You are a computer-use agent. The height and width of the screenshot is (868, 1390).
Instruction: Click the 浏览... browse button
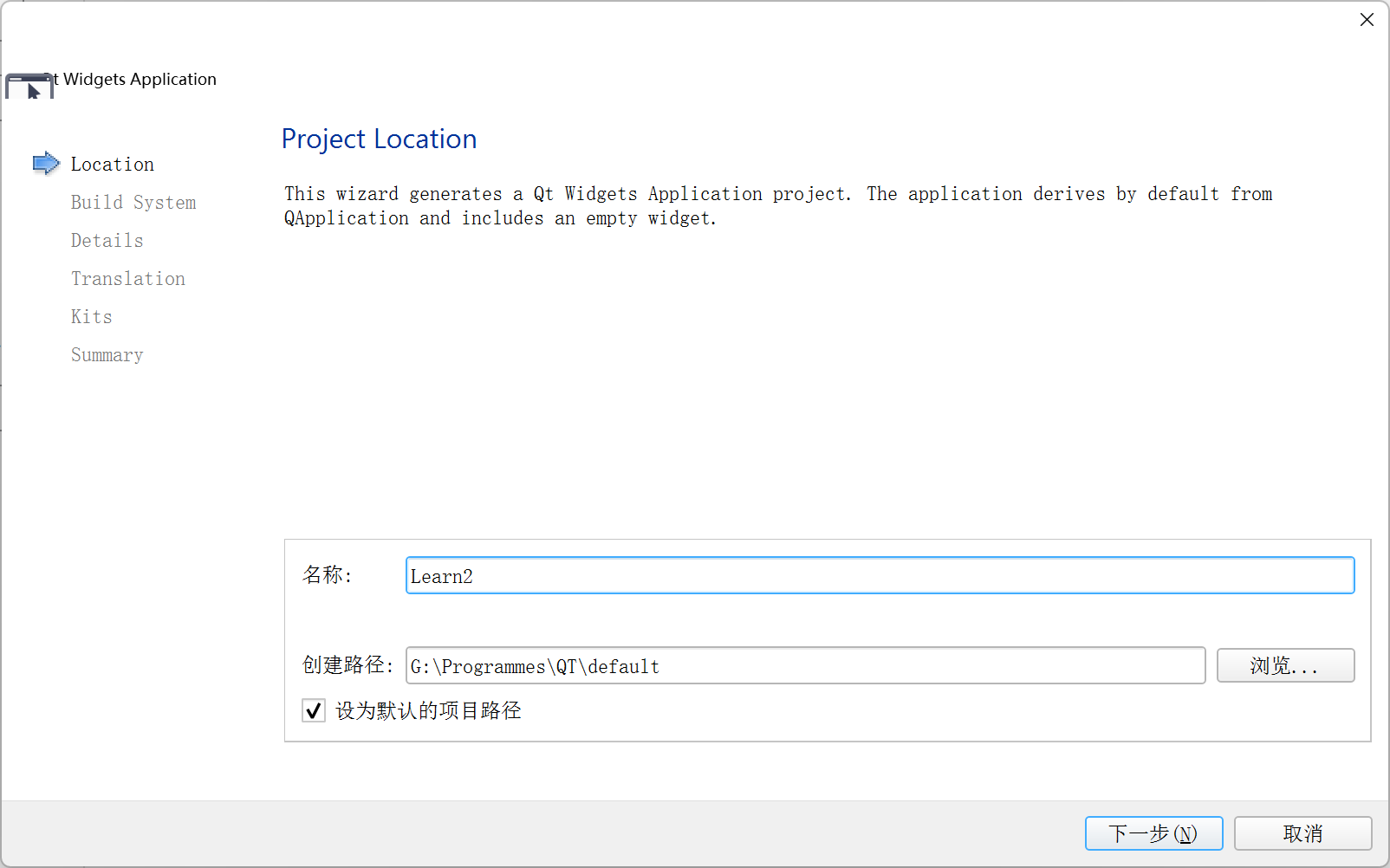click(x=1285, y=665)
